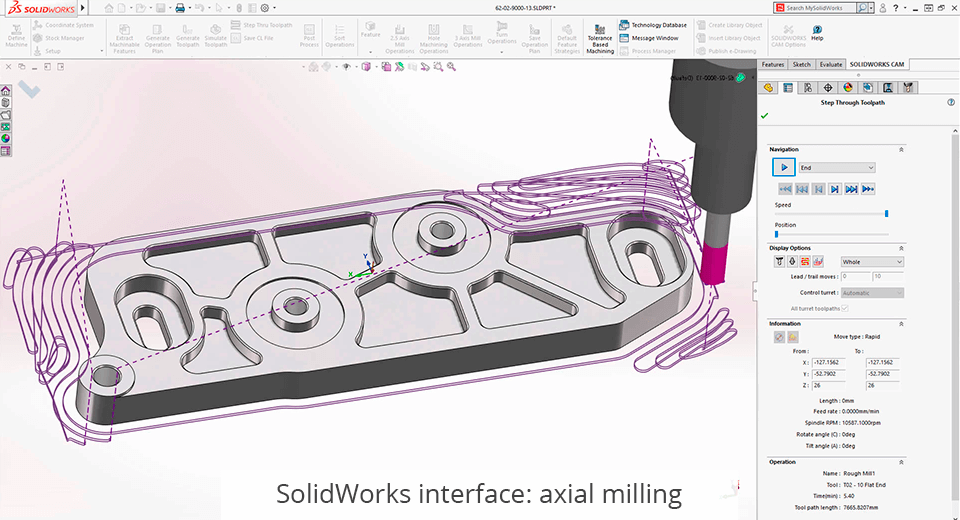
Task: Open the Whole display dropdown
Action: (872, 262)
